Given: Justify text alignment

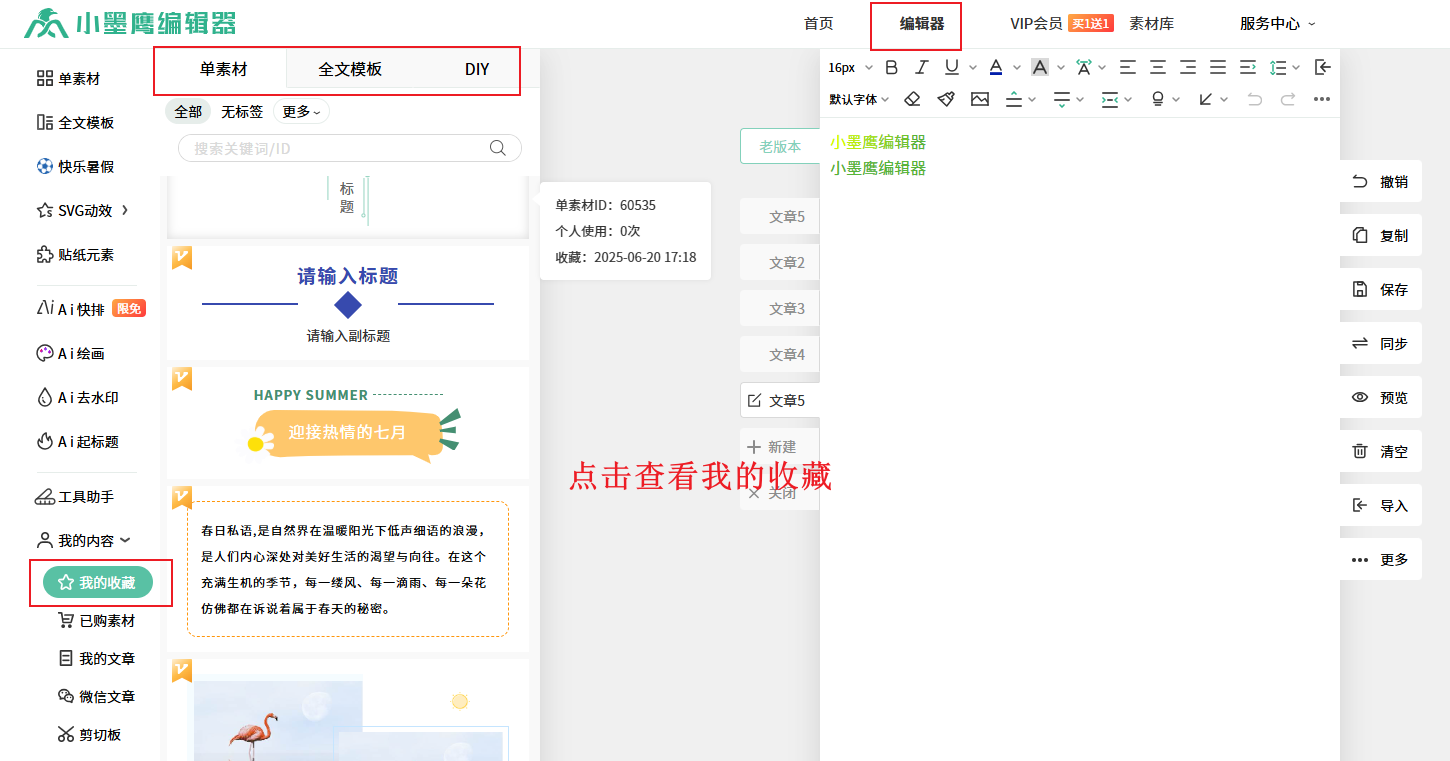Looking at the screenshot, I should [1218, 67].
